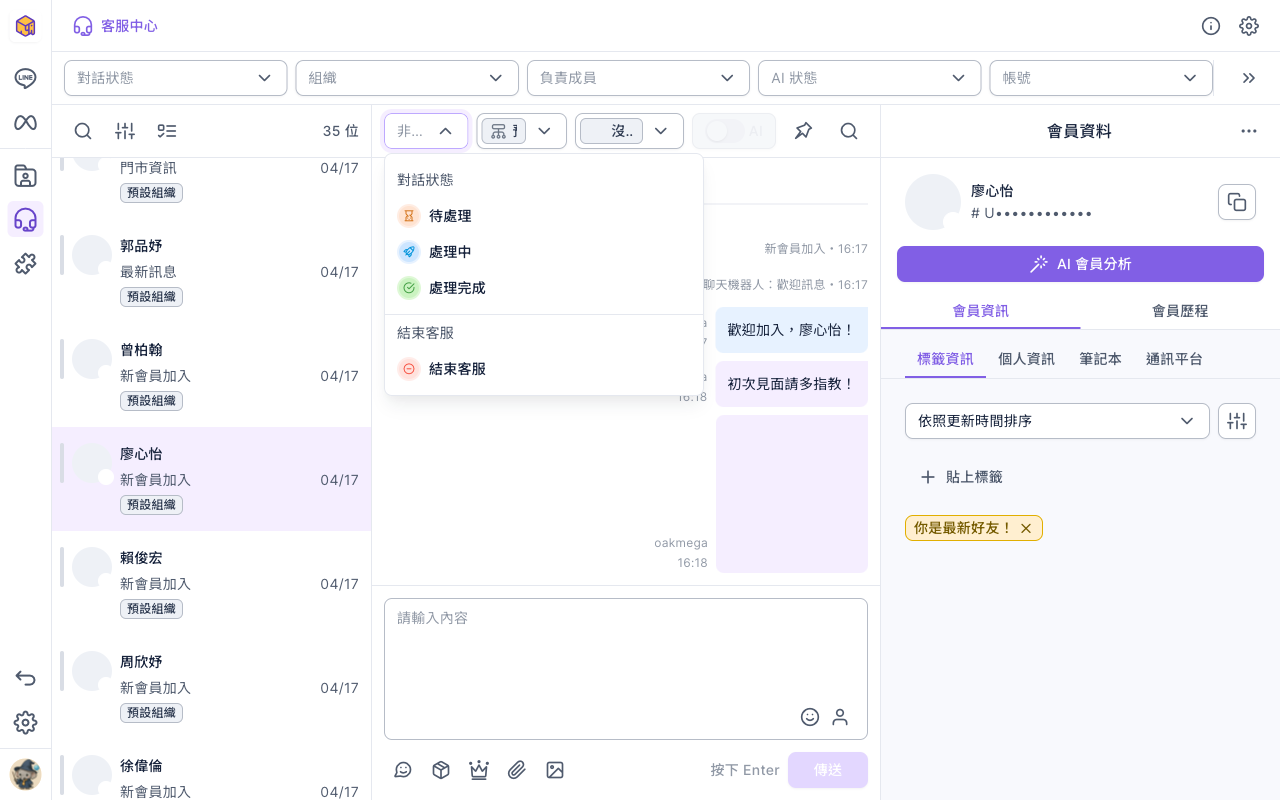Open the member contacts sidebar icon
Image resolution: width=1280 pixels, height=800 pixels.
(x=25, y=176)
